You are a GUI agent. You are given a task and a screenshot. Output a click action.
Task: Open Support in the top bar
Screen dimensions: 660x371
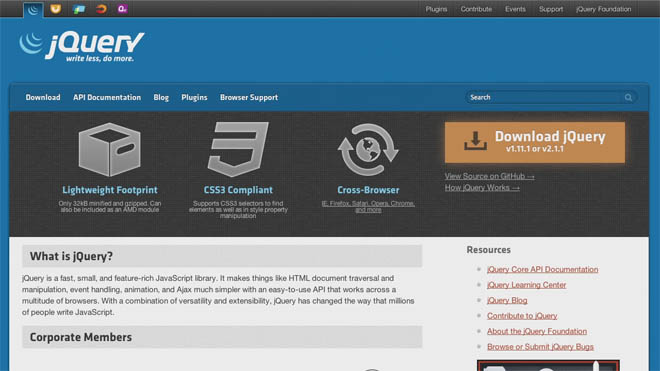pyautogui.click(x=551, y=9)
